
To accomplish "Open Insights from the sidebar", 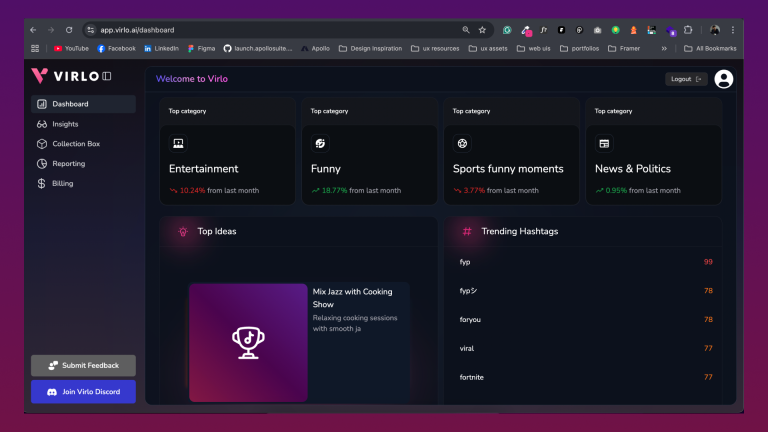I will coord(65,124).
